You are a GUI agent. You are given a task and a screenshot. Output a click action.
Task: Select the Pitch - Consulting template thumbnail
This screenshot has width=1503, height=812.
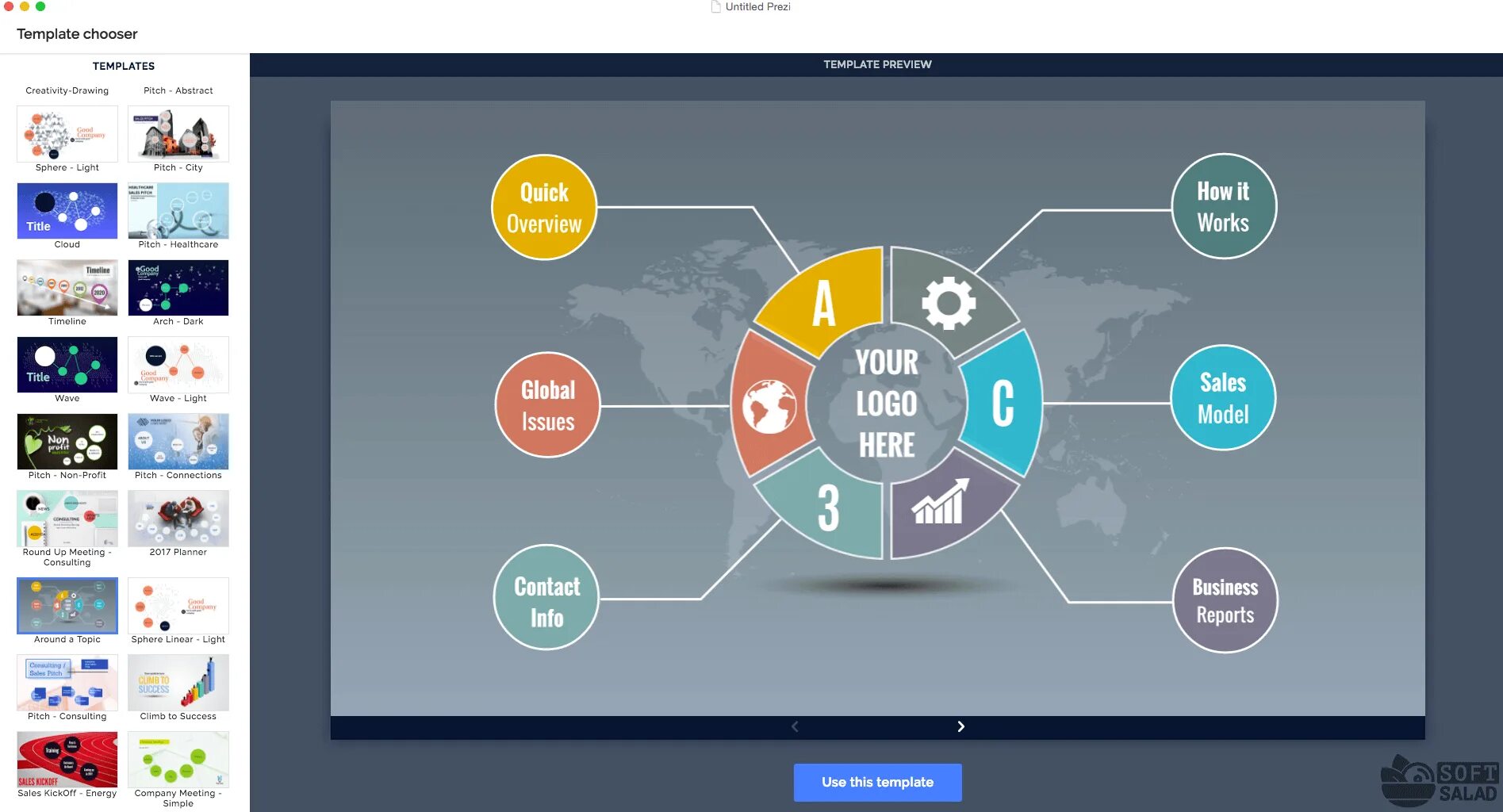coord(67,683)
